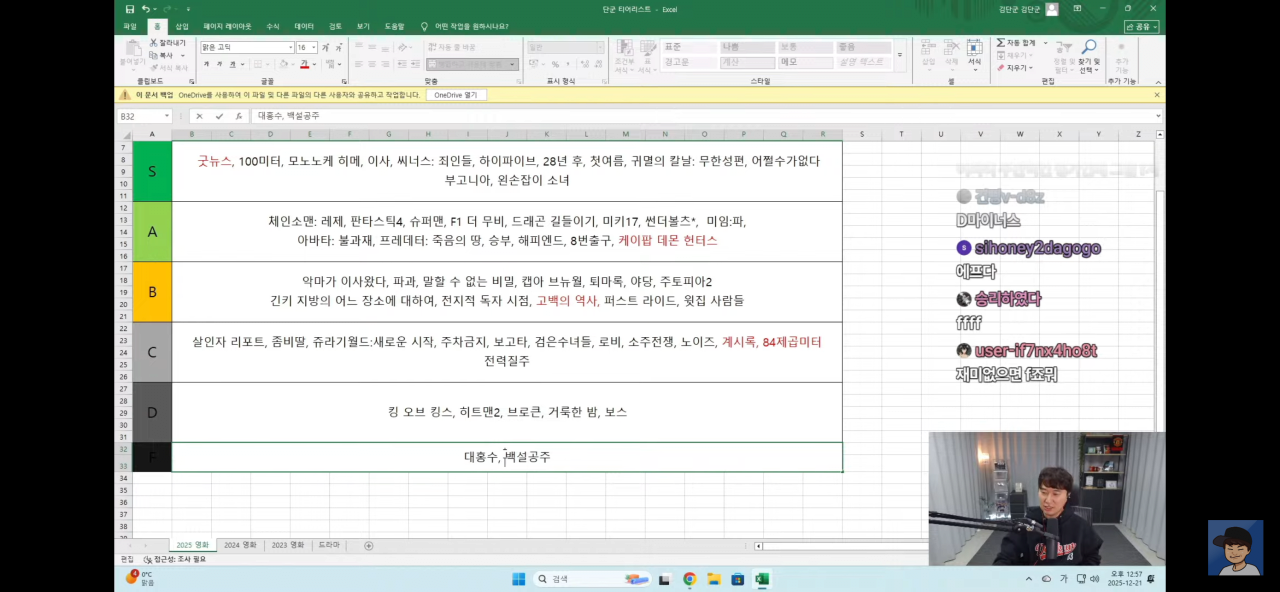Screen dimensions: 1280x592
Task: Toggle italic formatting
Action: point(220,64)
